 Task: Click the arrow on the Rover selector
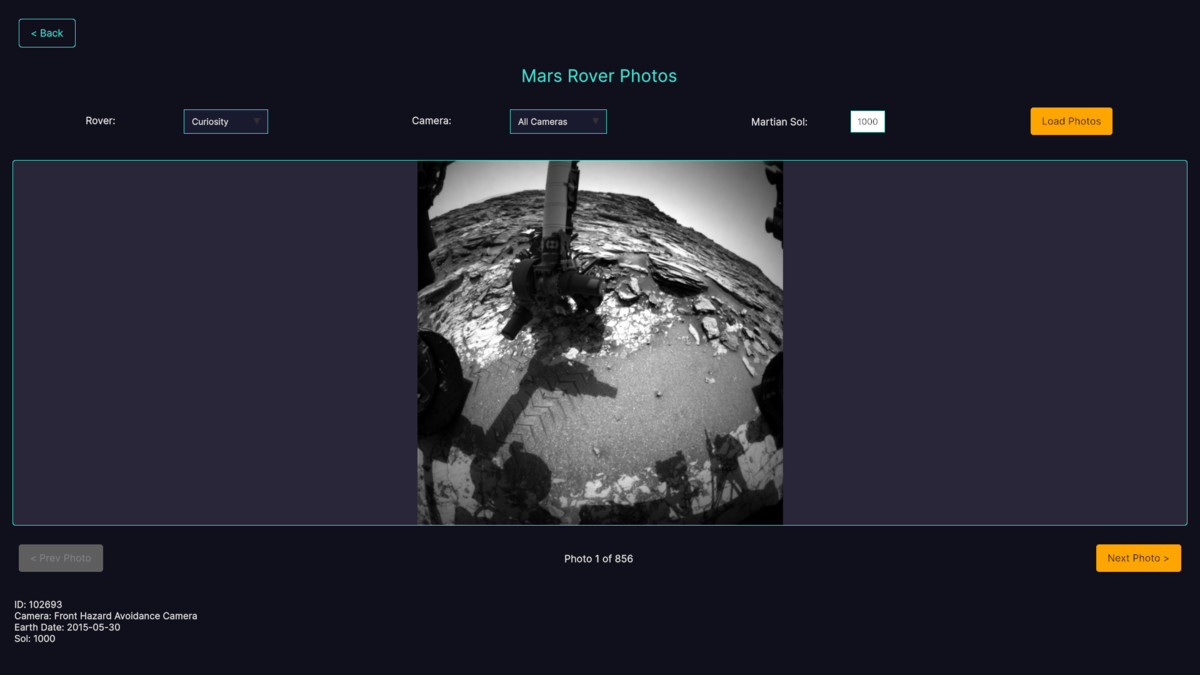point(256,121)
